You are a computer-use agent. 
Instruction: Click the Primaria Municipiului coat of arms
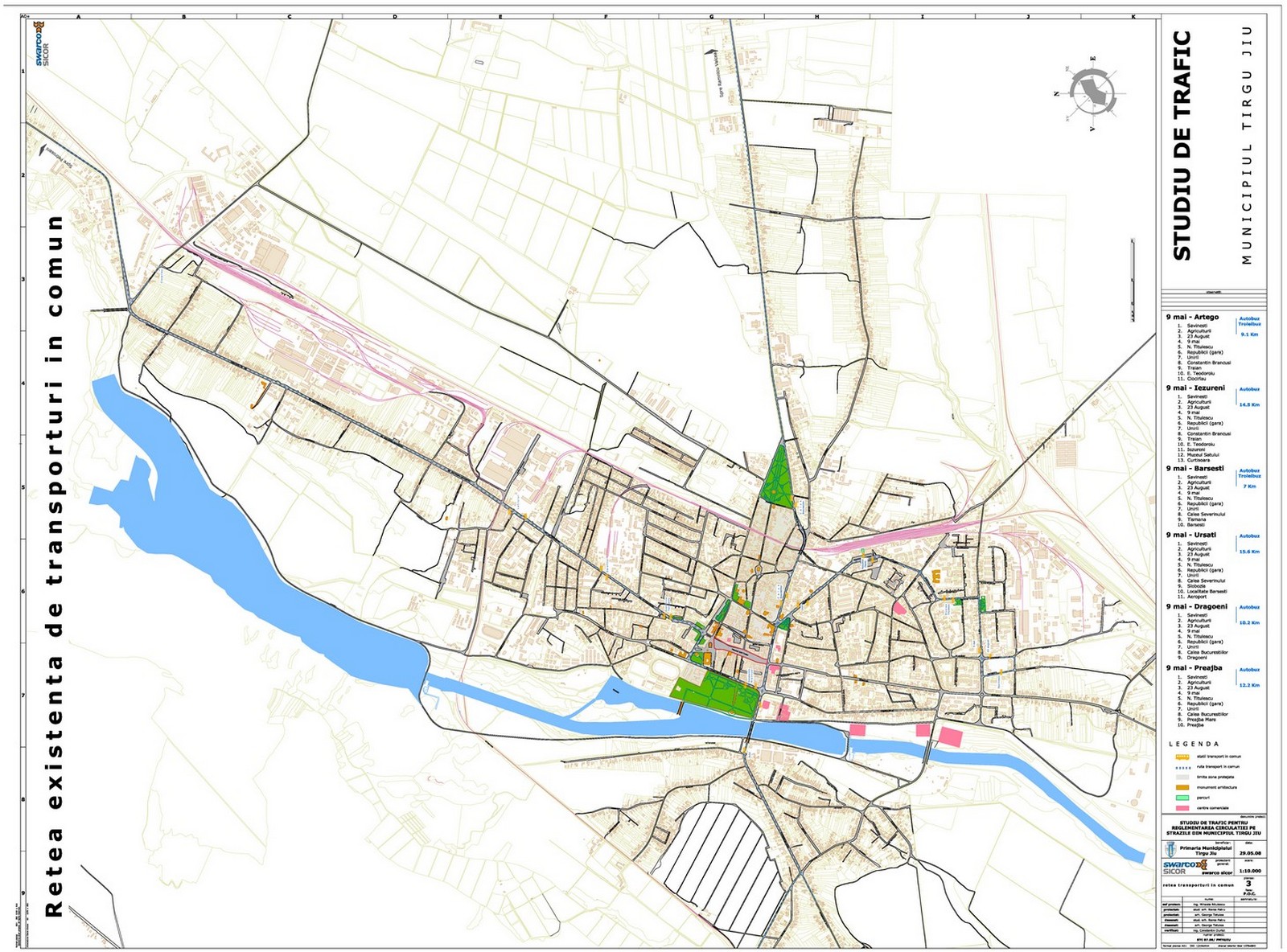tap(1169, 850)
